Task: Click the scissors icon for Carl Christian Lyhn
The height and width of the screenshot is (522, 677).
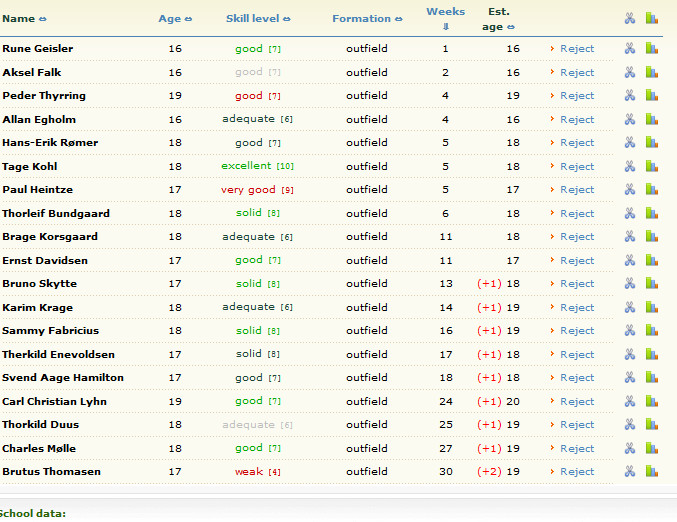Action: tap(630, 402)
